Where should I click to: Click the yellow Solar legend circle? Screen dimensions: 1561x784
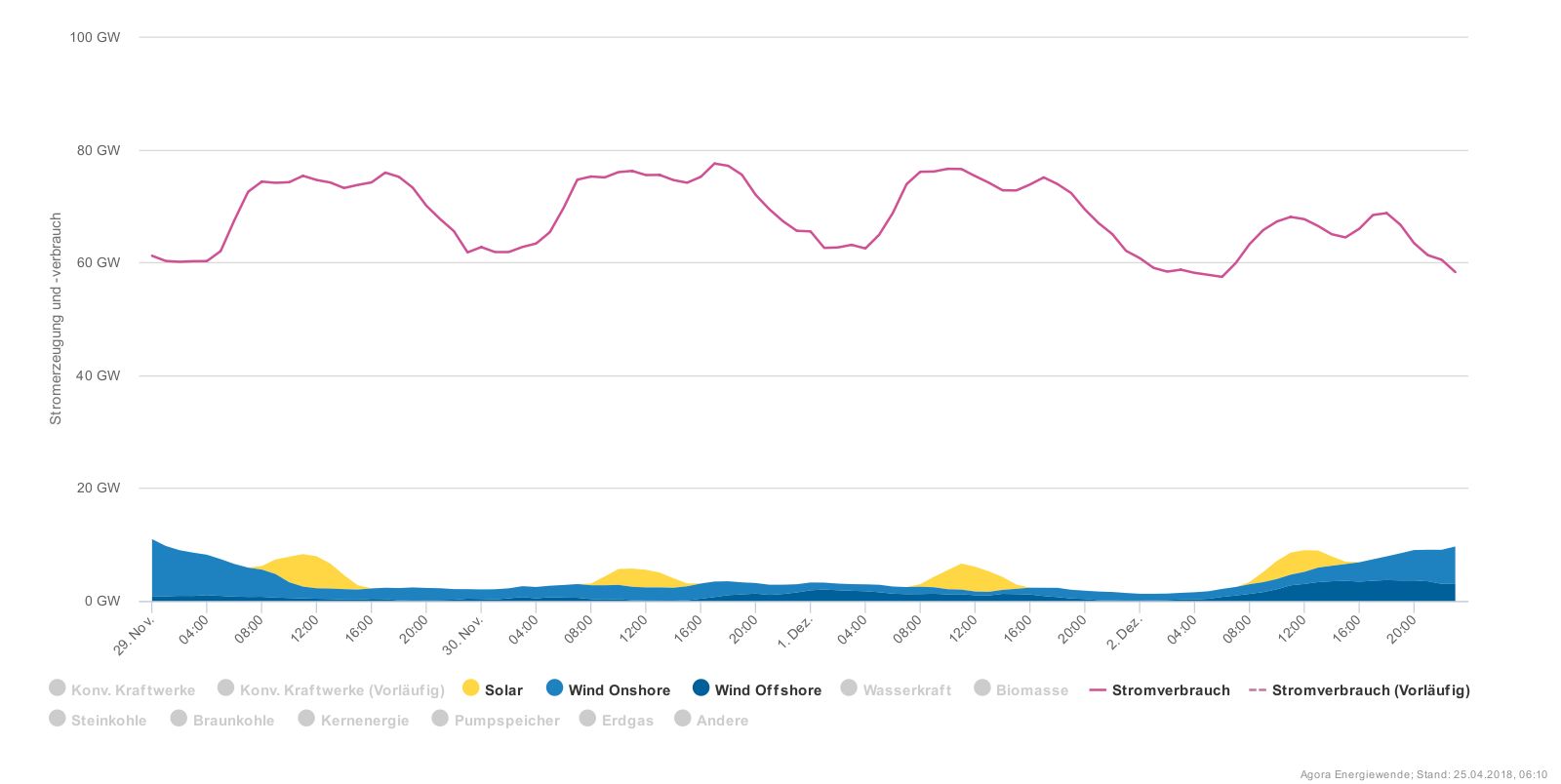pyautogui.click(x=471, y=688)
